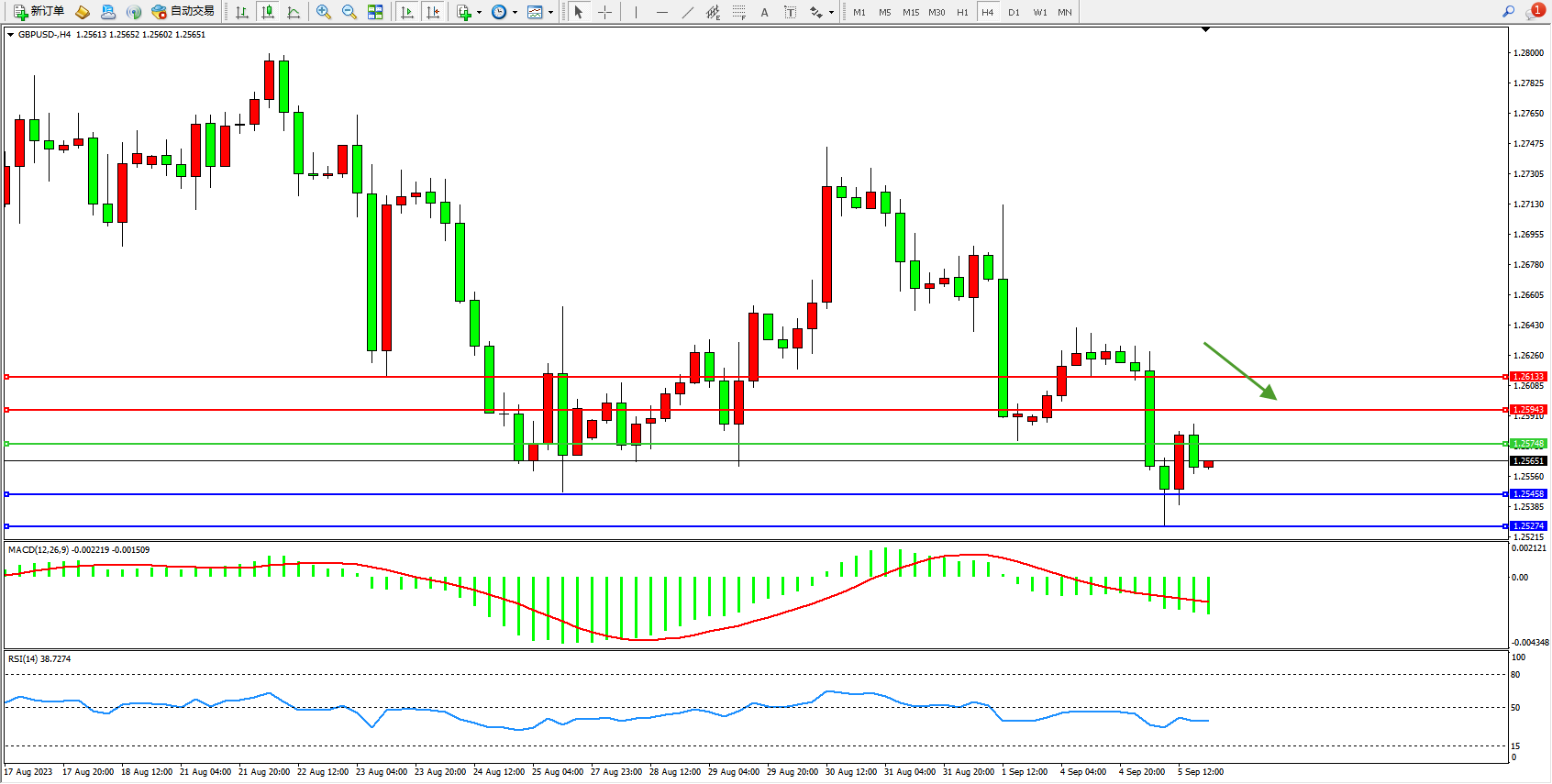Click the search magnifier icon
The width and height of the screenshot is (1552, 784).
[1508, 12]
